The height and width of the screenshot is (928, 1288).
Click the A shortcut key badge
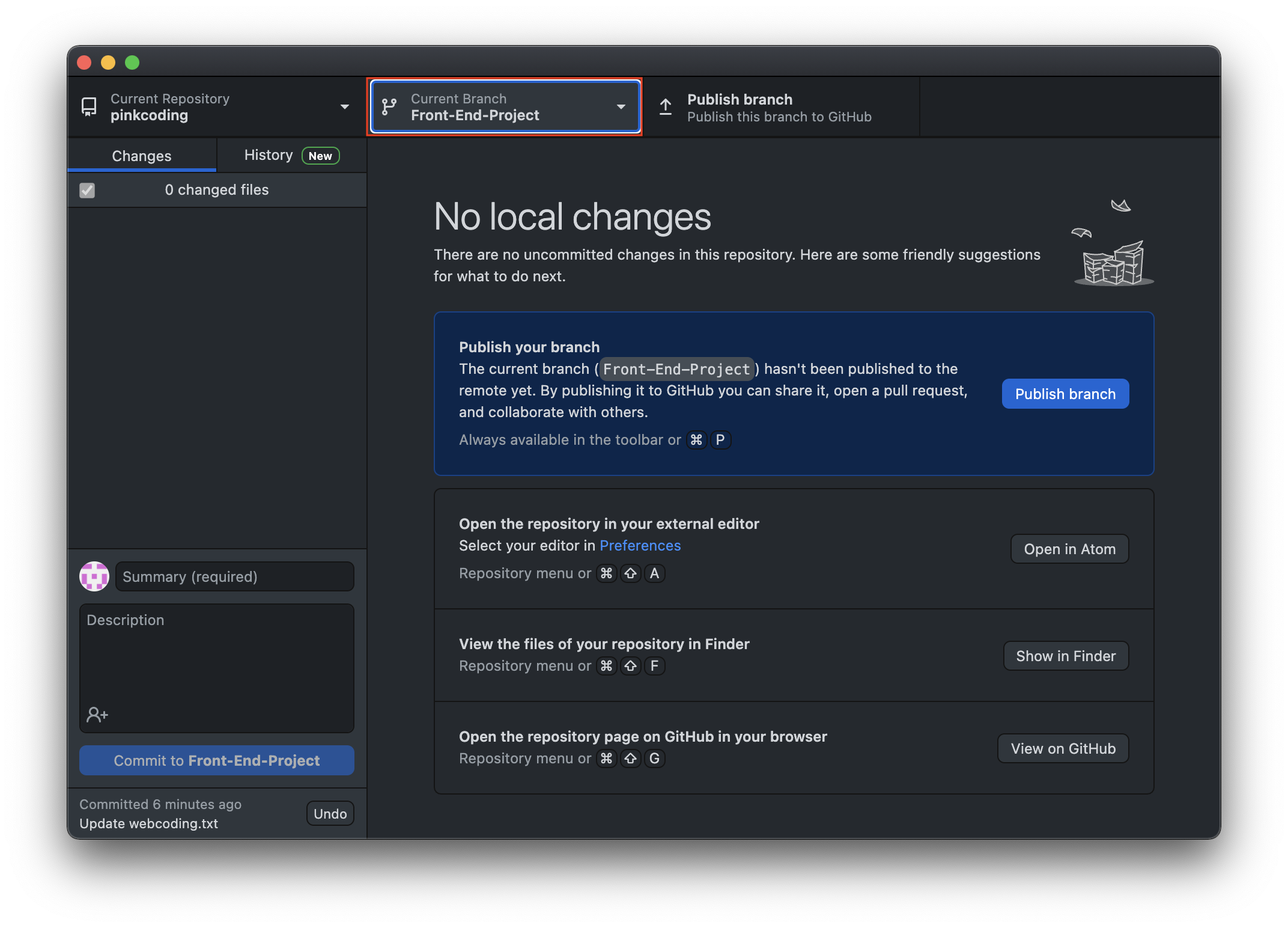654,573
